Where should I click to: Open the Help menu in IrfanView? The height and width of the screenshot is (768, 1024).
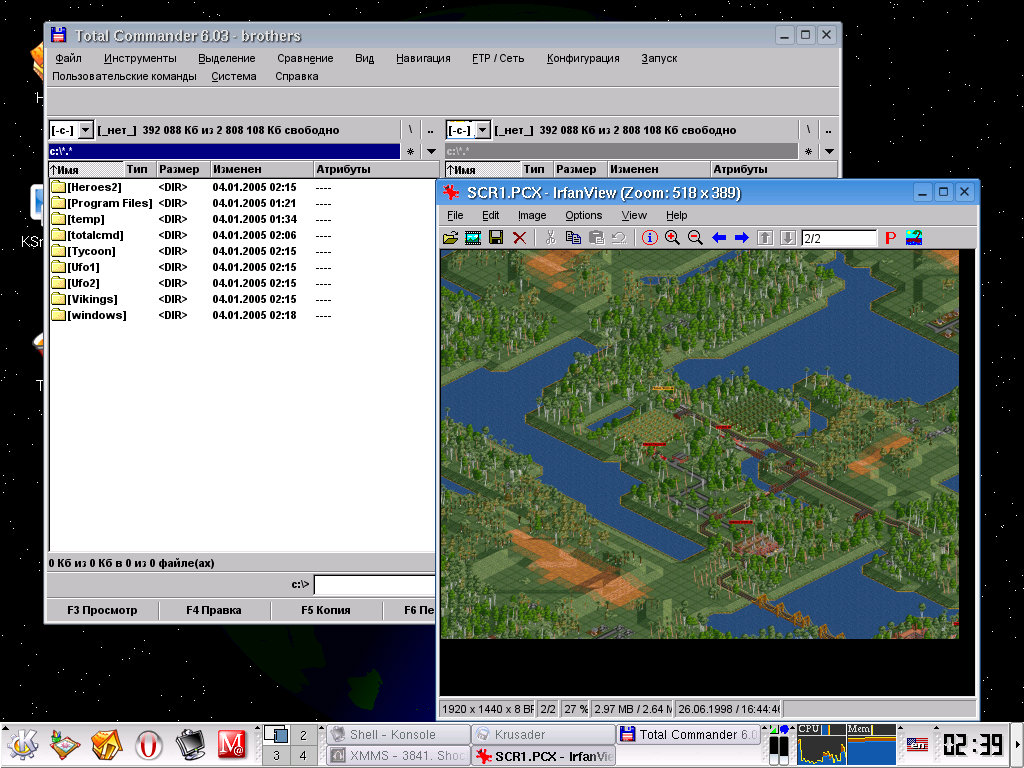(x=677, y=215)
